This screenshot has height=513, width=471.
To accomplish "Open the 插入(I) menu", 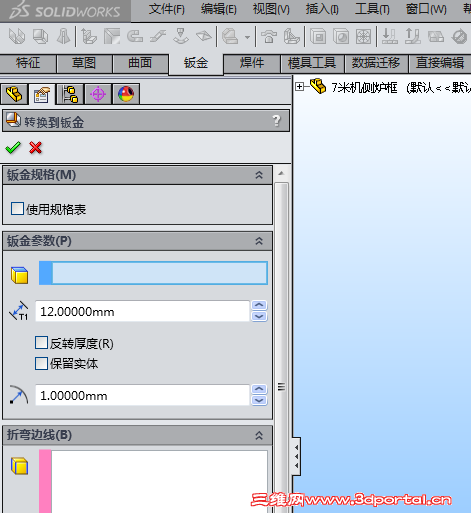I will tap(322, 9).
